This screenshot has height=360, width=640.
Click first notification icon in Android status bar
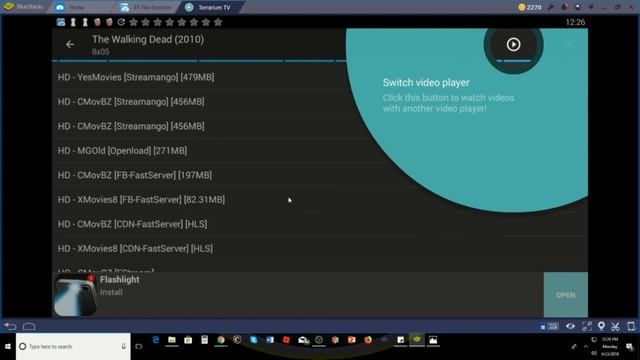click(x=61, y=22)
